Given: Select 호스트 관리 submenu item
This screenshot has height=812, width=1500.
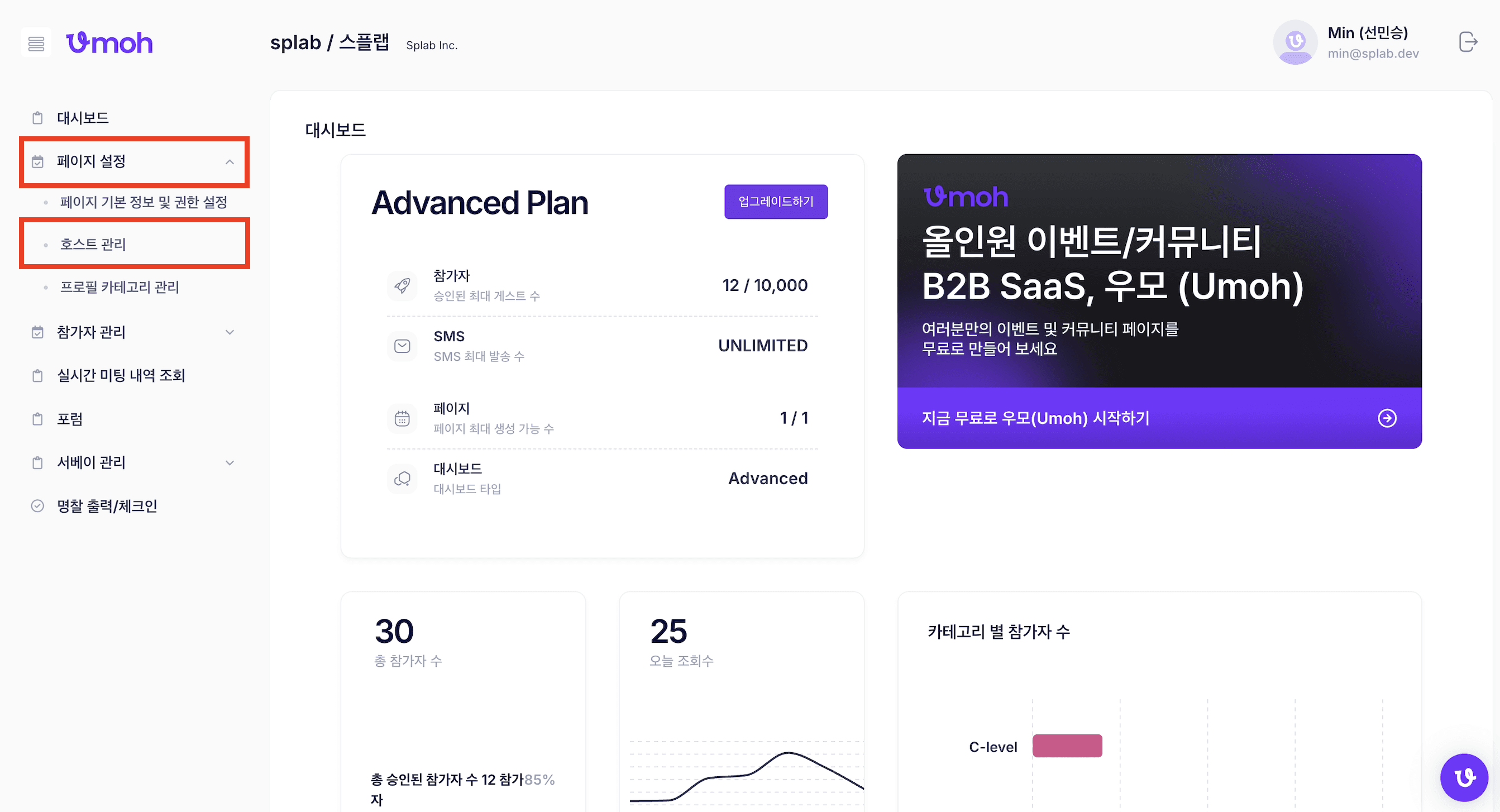Looking at the screenshot, I should click(x=93, y=244).
